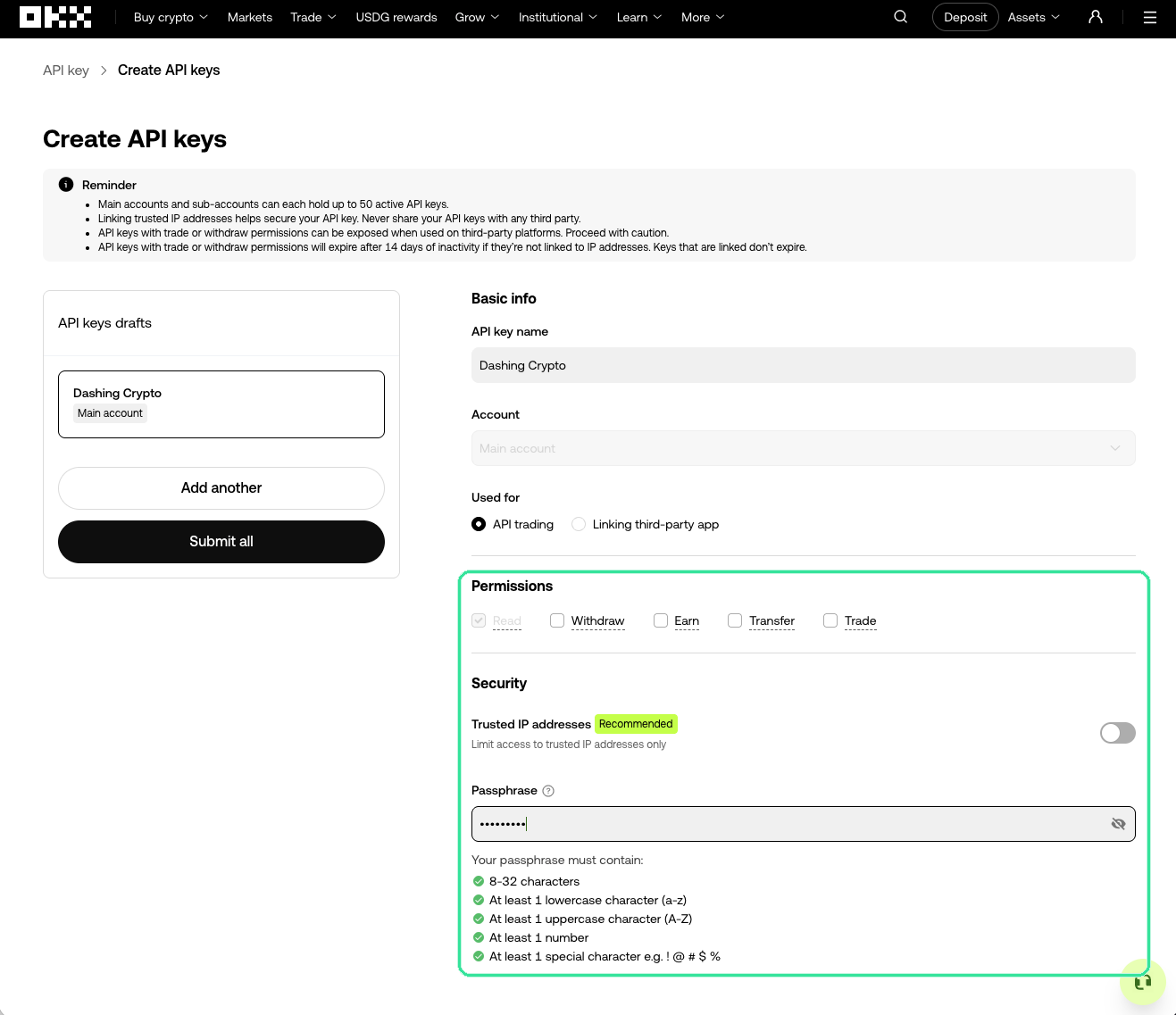1176x1015 pixels.
Task: Expand the Learn dropdown menu
Action: tap(639, 17)
